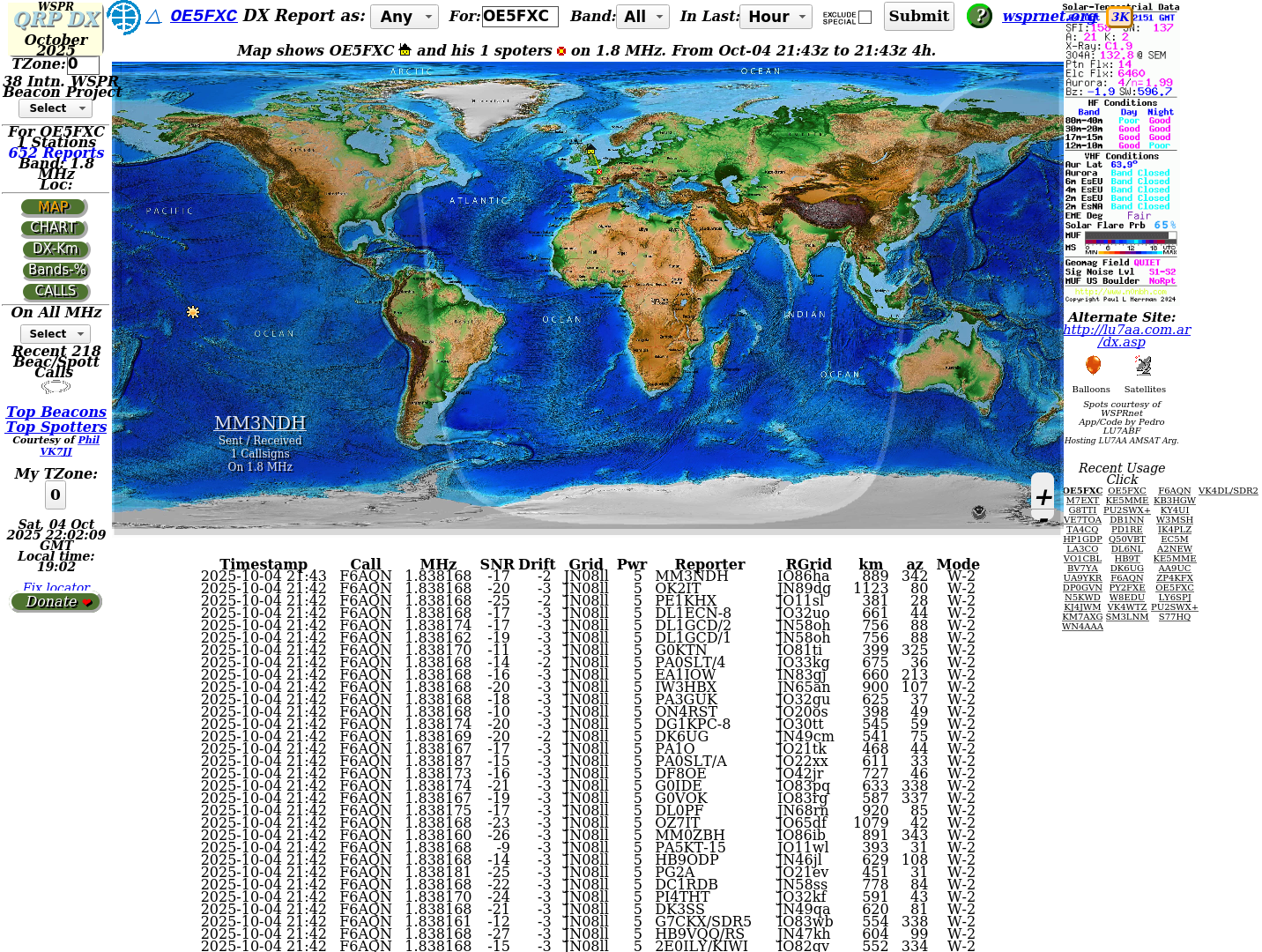Click the blue triangle icon beside OE5FXC
The image size is (1262, 952).
[x=154, y=16]
